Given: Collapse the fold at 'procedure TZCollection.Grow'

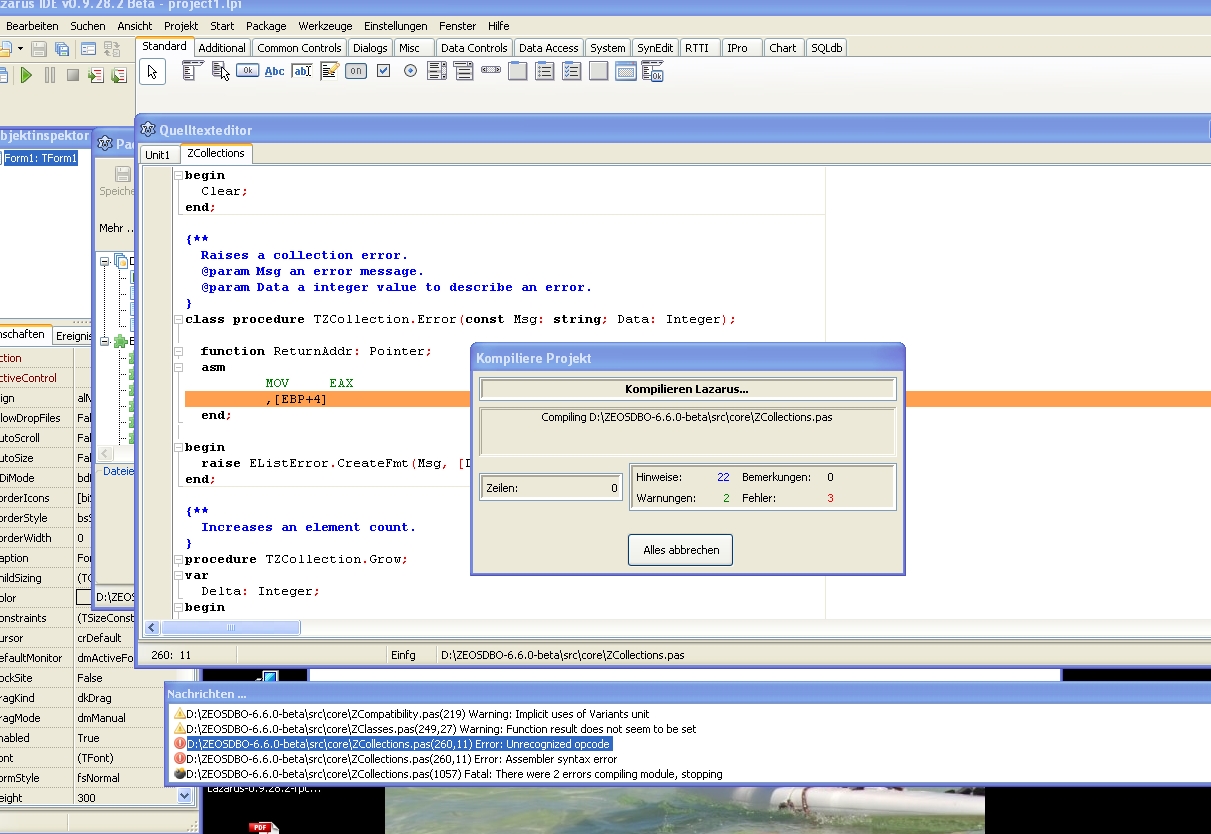Looking at the screenshot, I should click(178, 560).
